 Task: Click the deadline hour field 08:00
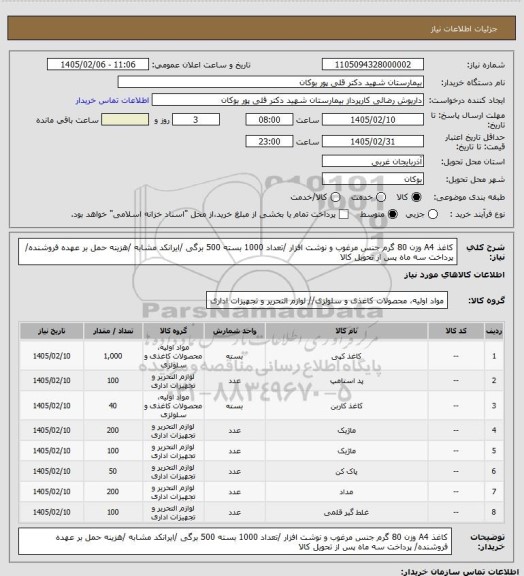point(269,120)
